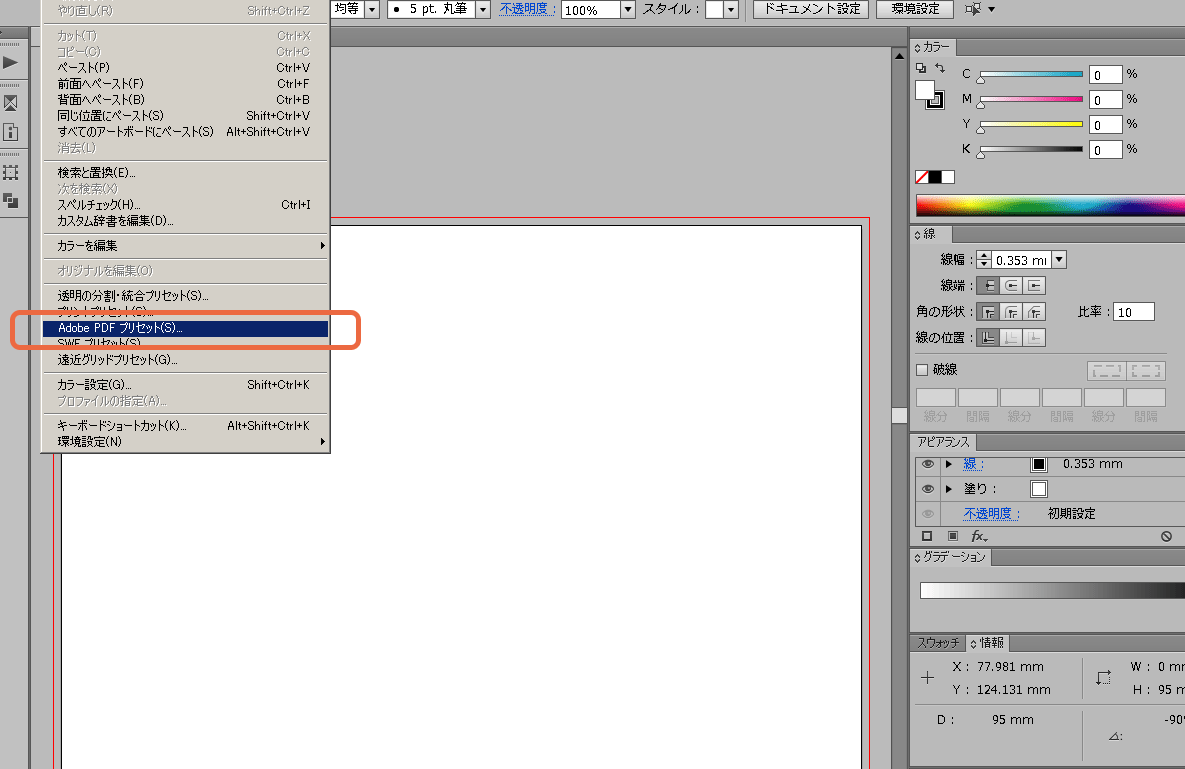Choose キーボードショートカット(K)... menu item
Image resolution: width=1185 pixels, height=769 pixels.
185,425
